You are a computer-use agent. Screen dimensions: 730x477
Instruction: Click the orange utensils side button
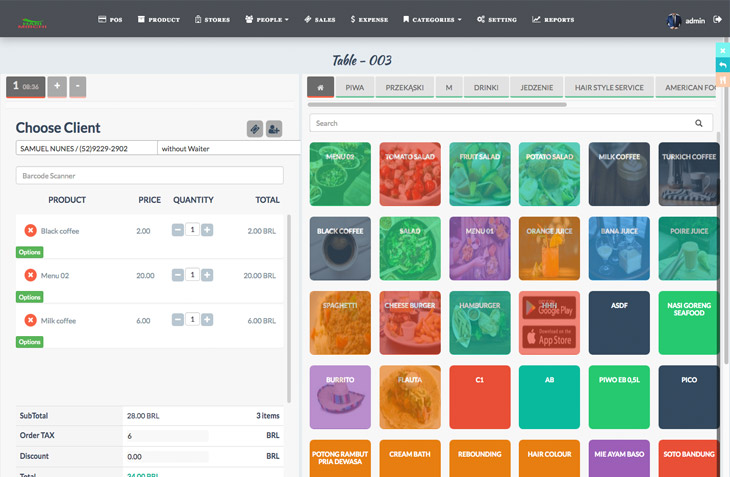click(723, 80)
